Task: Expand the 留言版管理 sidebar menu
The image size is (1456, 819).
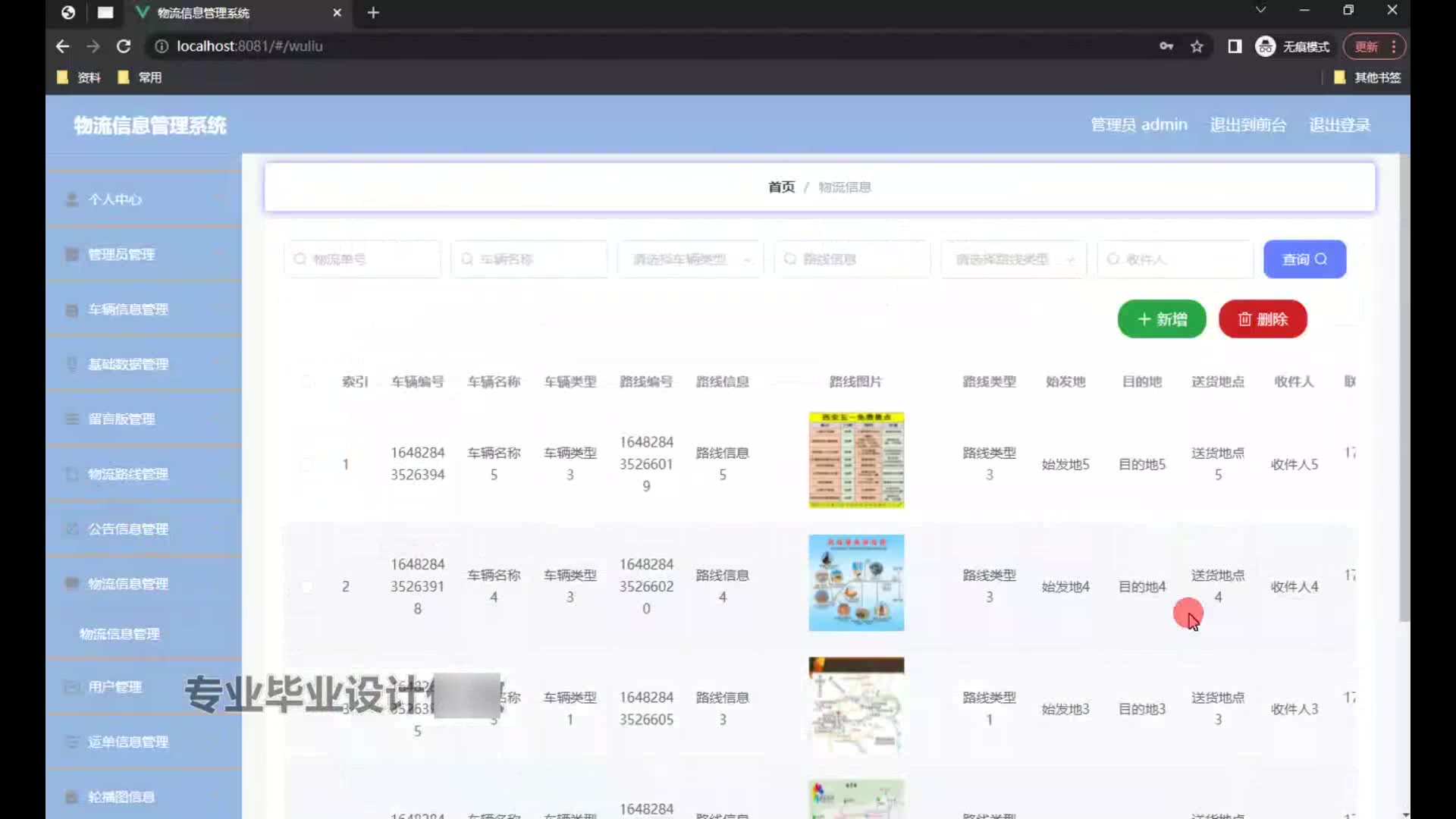Action: (x=144, y=419)
